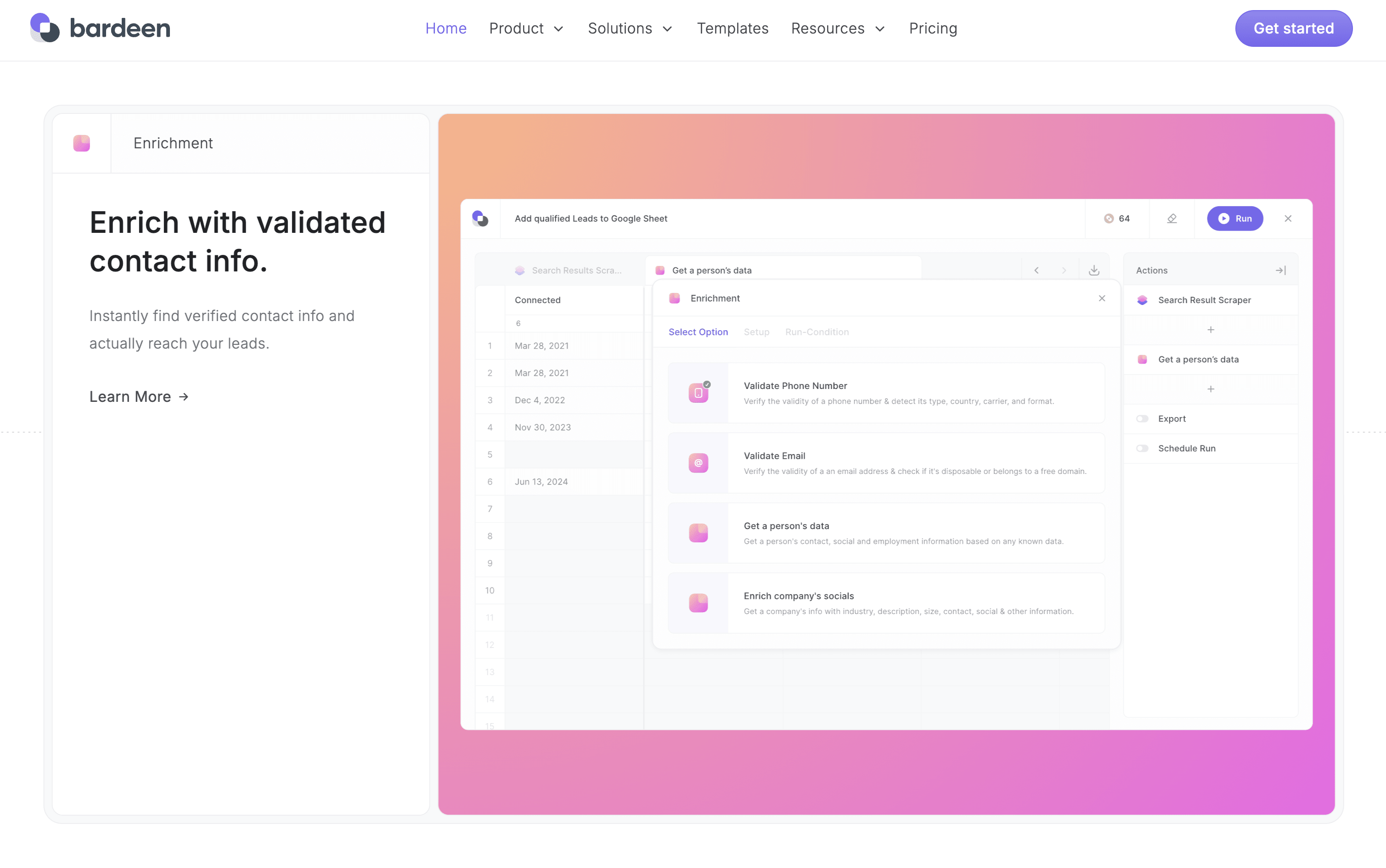
Task: Click the Search Results Scraper tab icon
Action: [x=519, y=271]
